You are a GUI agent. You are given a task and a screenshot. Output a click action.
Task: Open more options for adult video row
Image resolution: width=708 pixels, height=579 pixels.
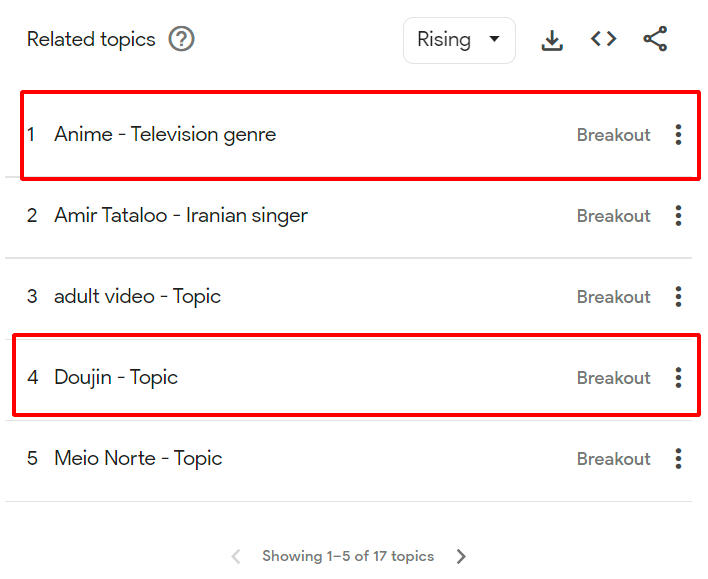[x=678, y=297]
